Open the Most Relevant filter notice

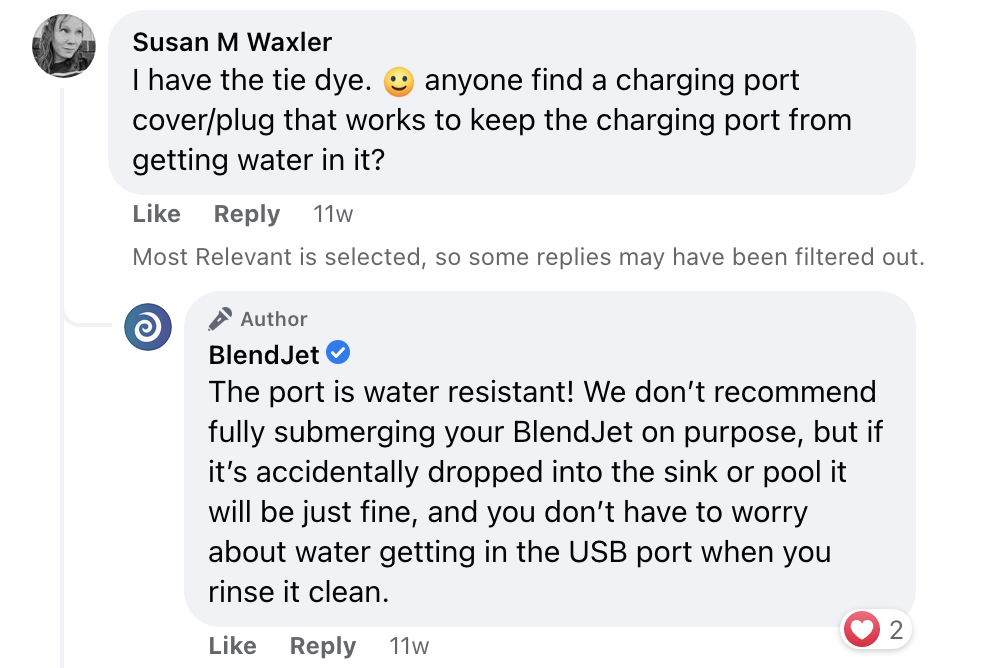coord(528,257)
